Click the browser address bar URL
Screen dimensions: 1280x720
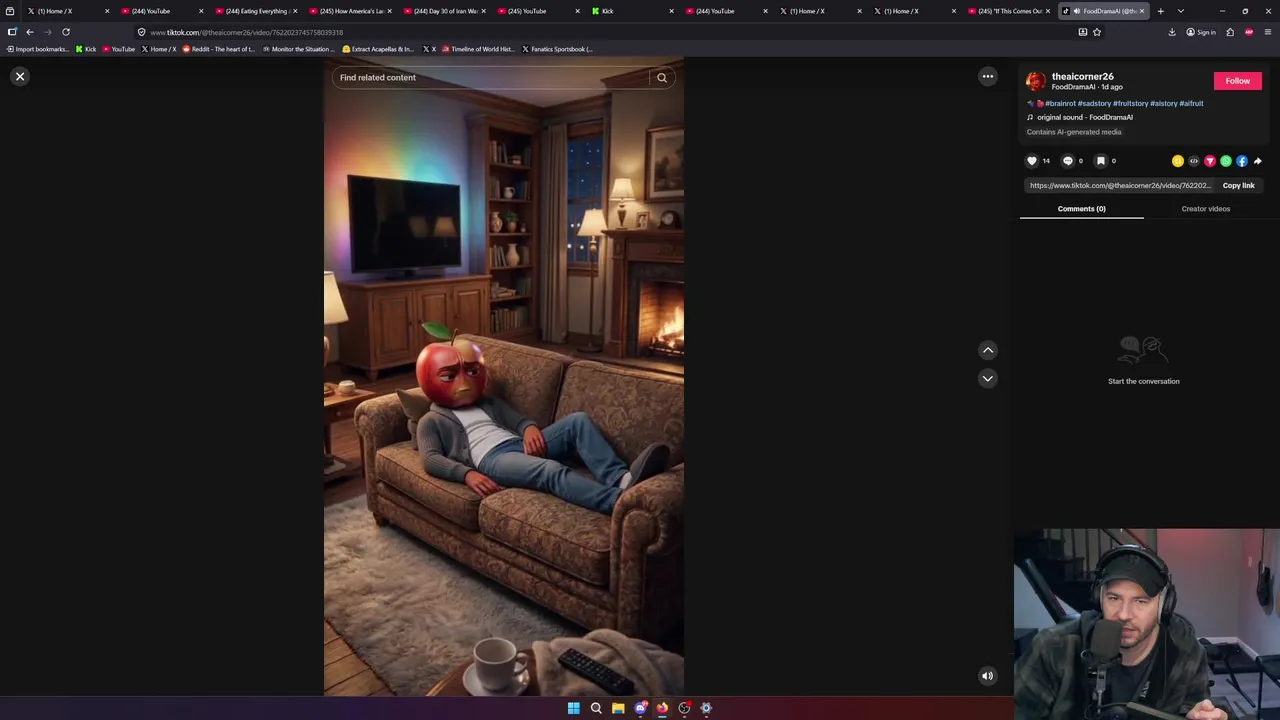[246, 32]
